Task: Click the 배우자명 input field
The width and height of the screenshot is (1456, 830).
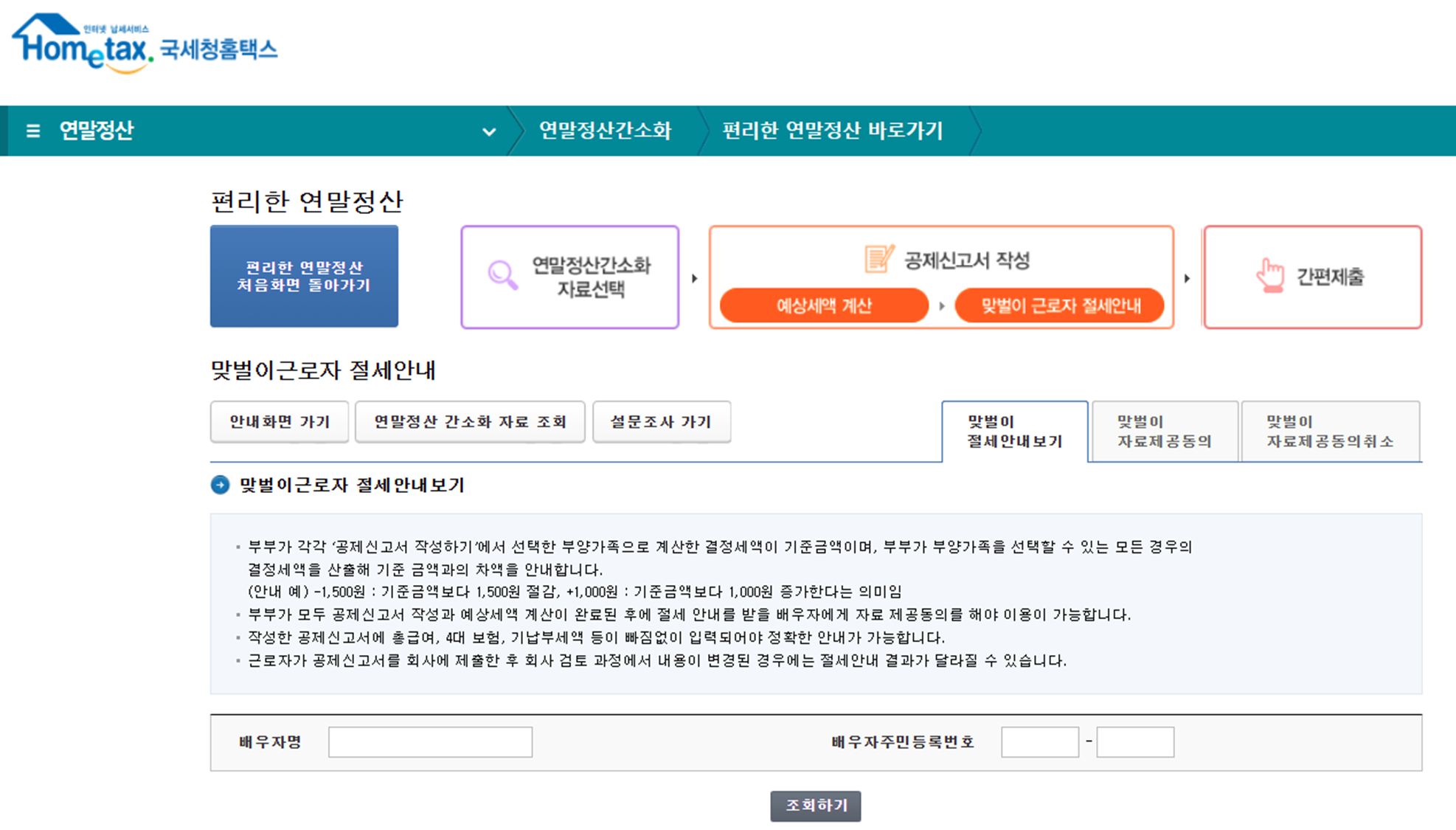Action: tap(430, 741)
